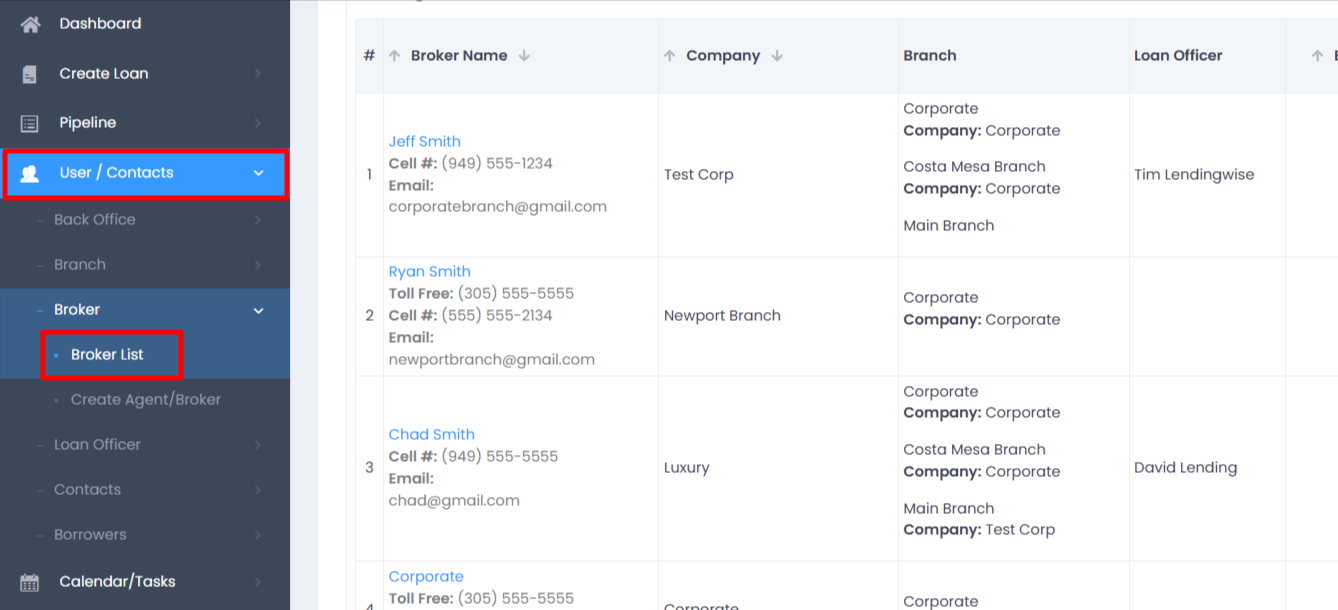
Task: Click the Branch column header
Action: 930,56
